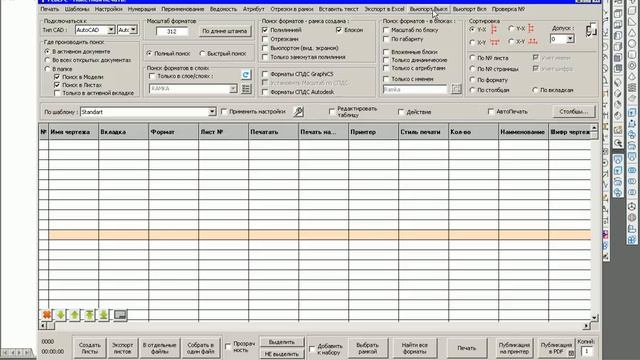The image size is (640, 360).
Task: Check Применить настройки option
Action: [x=224, y=111]
